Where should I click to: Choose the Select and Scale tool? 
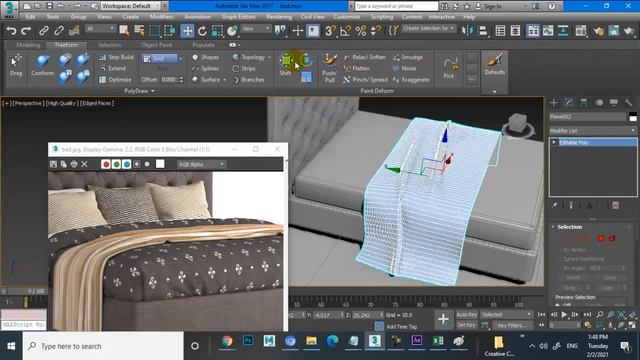(217, 31)
